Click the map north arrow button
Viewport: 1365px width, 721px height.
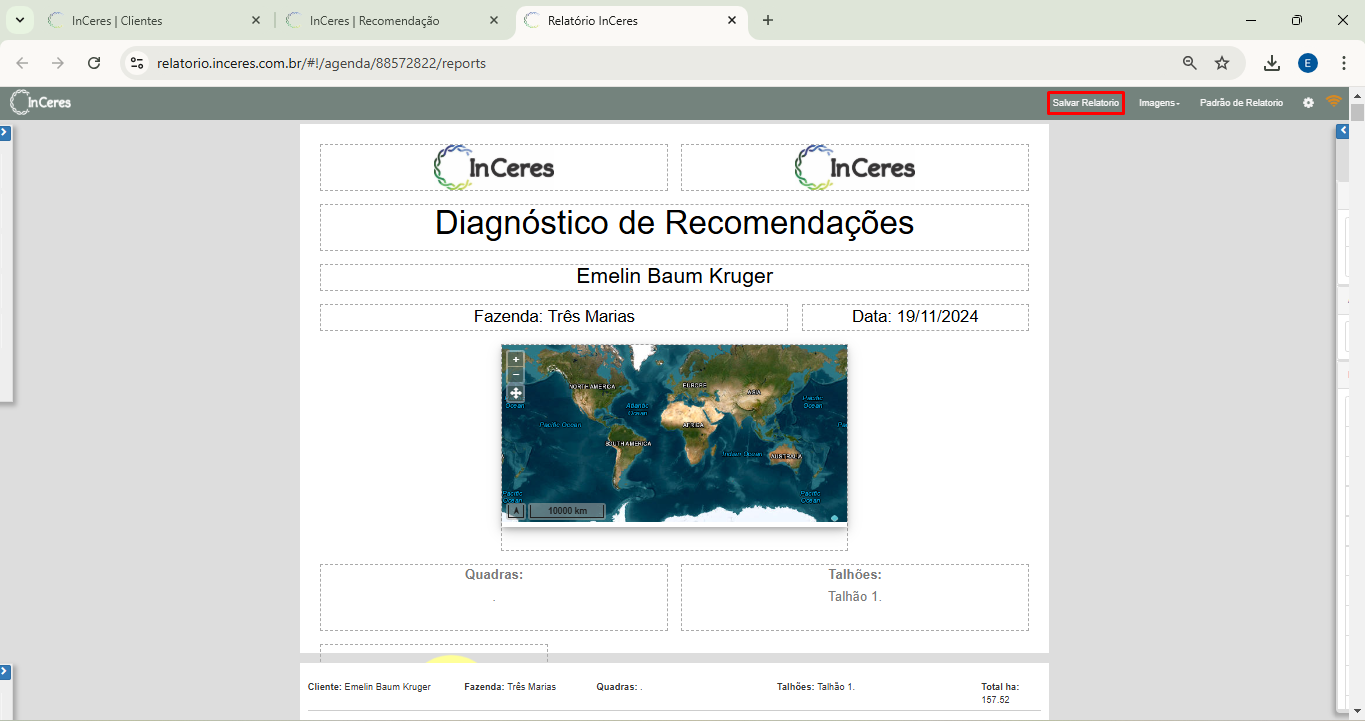[516, 511]
